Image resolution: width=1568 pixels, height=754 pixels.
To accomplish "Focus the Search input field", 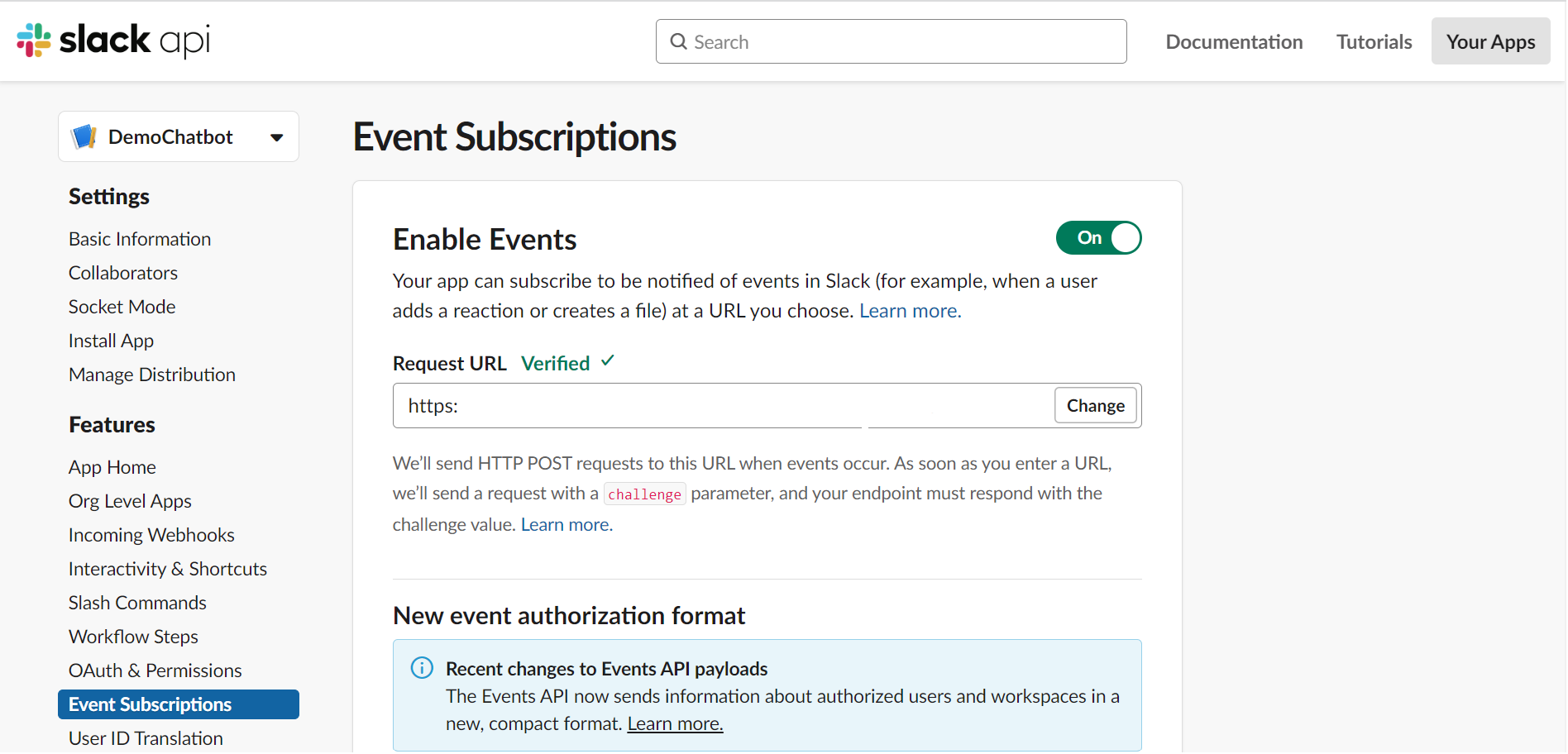I will pyautogui.click(x=901, y=41).
